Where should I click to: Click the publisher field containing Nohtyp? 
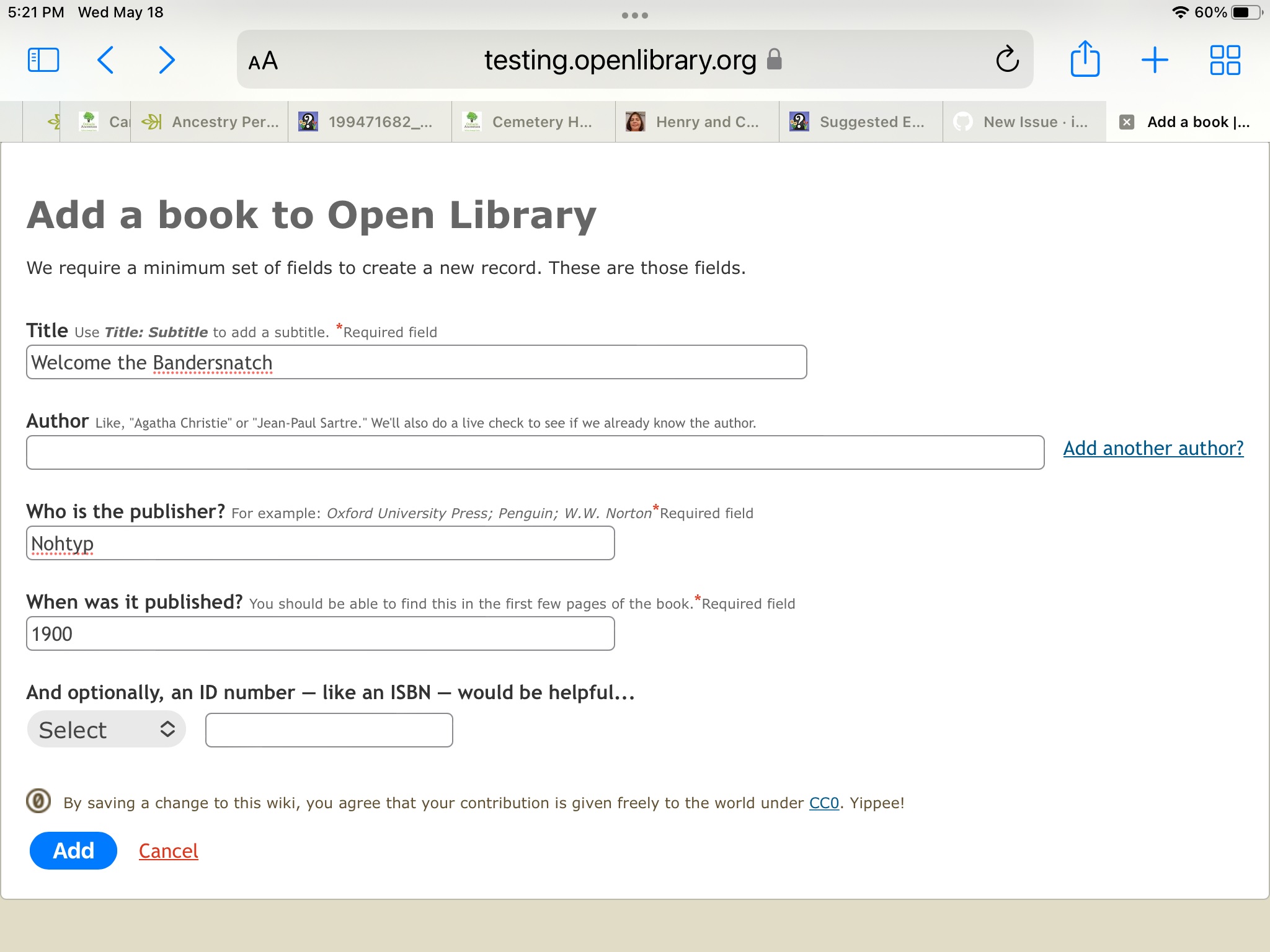tap(321, 543)
